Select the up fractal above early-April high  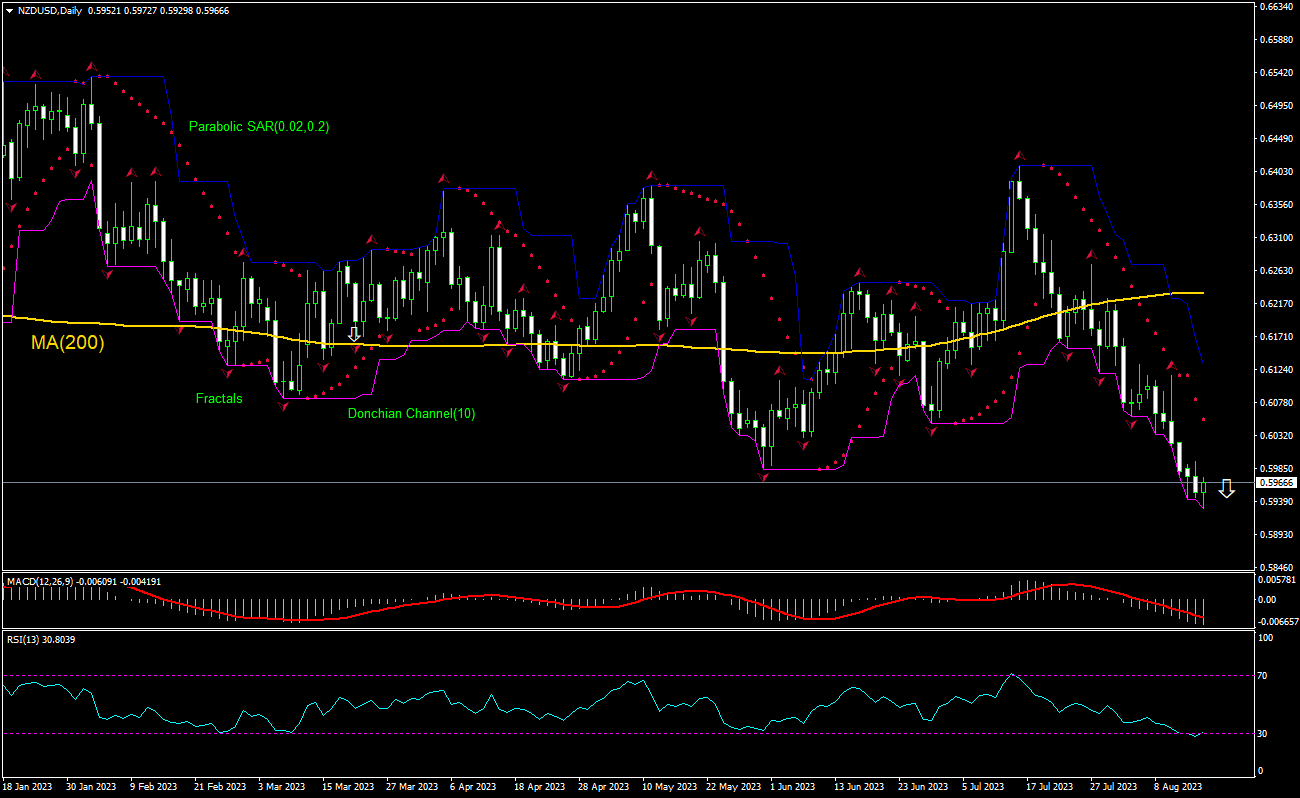(443, 179)
